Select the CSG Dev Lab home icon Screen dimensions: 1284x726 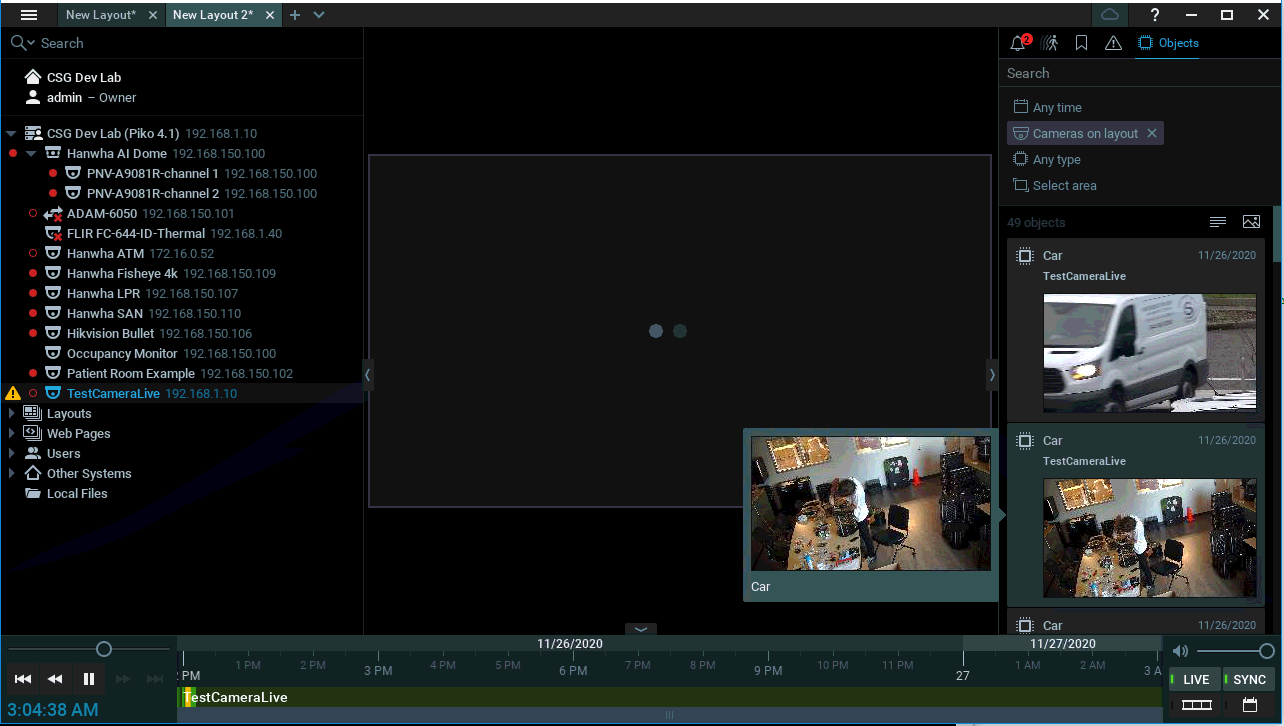(33, 77)
